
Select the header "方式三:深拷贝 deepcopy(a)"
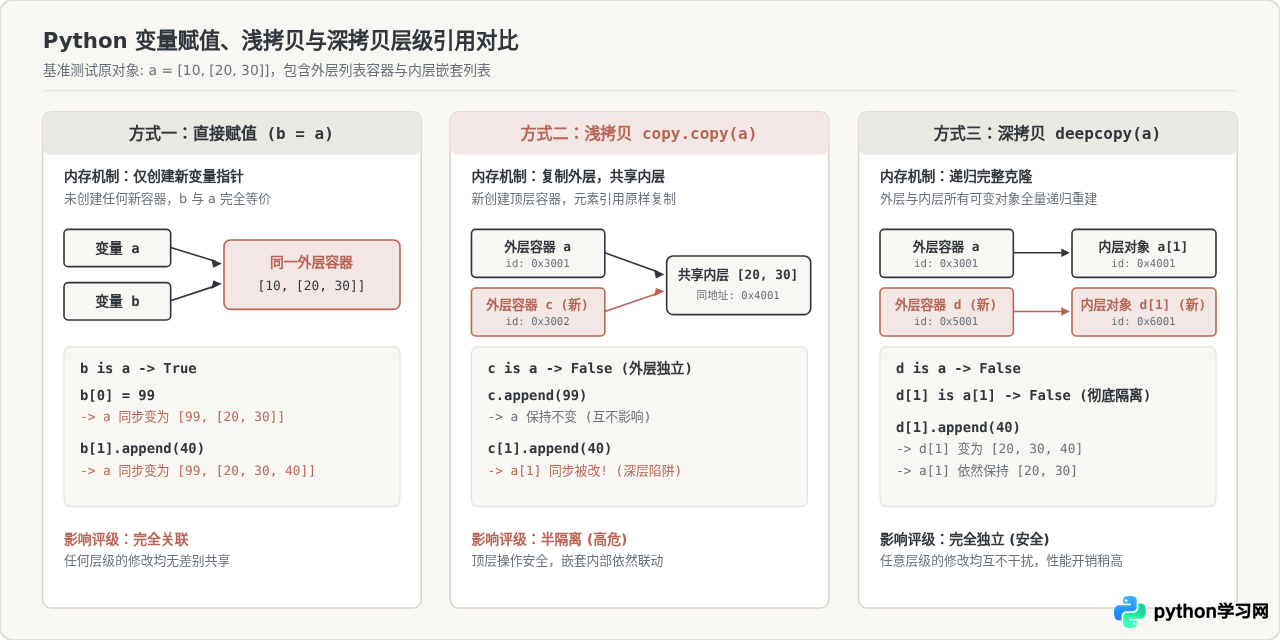point(1047,133)
